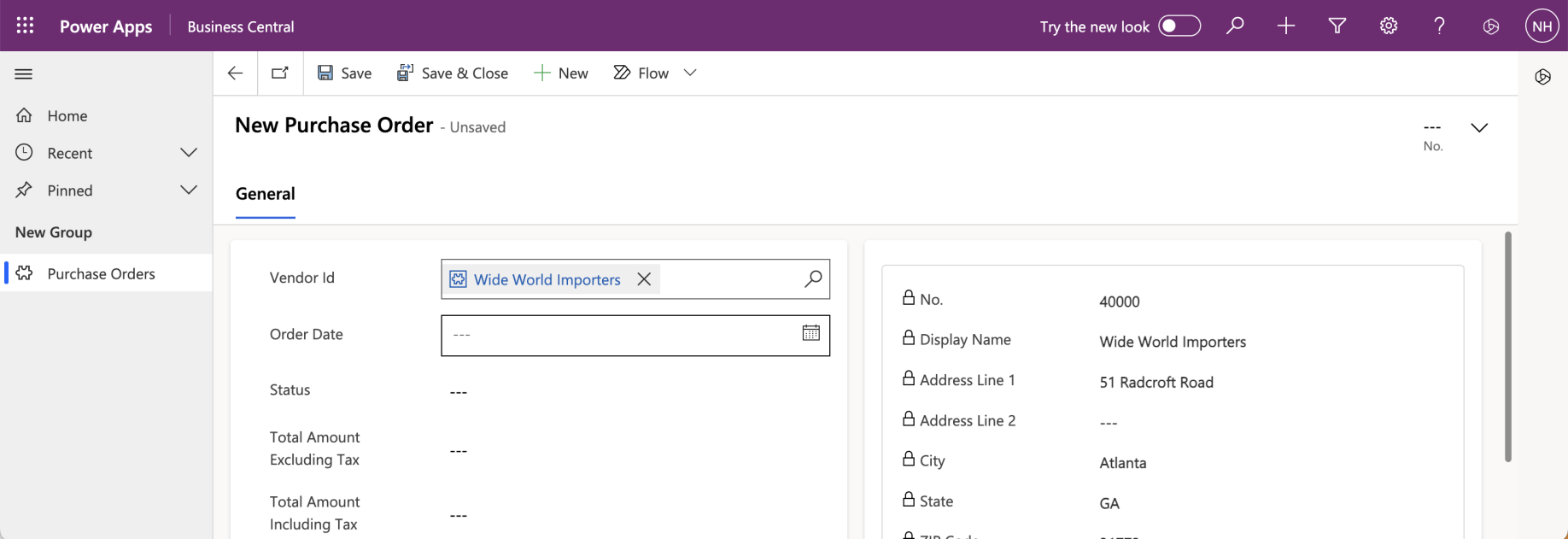Open the advanced find filter icon
This screenshot has height=539, width=1568.
click(x=1337, y=26)
